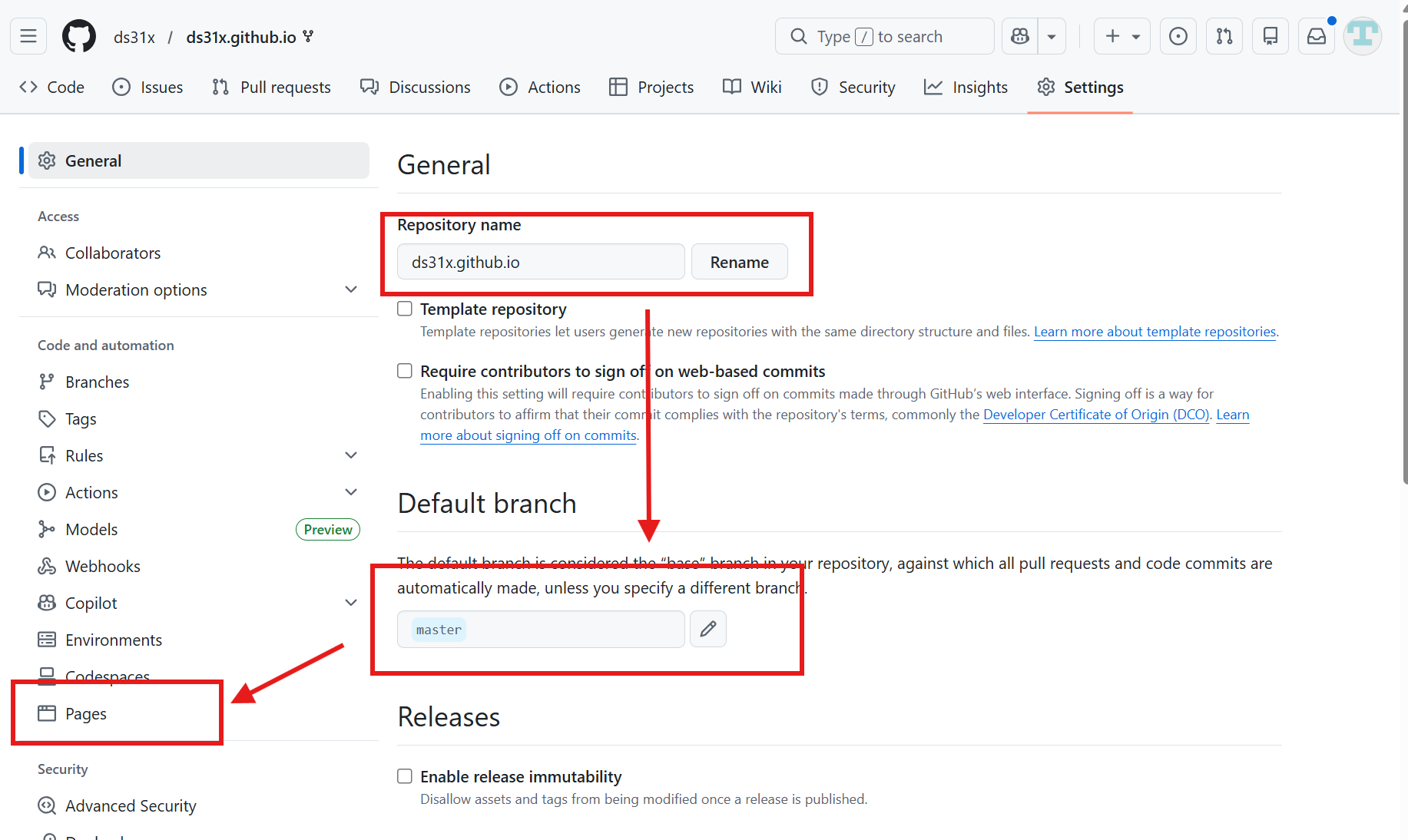The image size is (1408, 840).
Task: Click the pencil icon to switch default branch
Action: 708,629
